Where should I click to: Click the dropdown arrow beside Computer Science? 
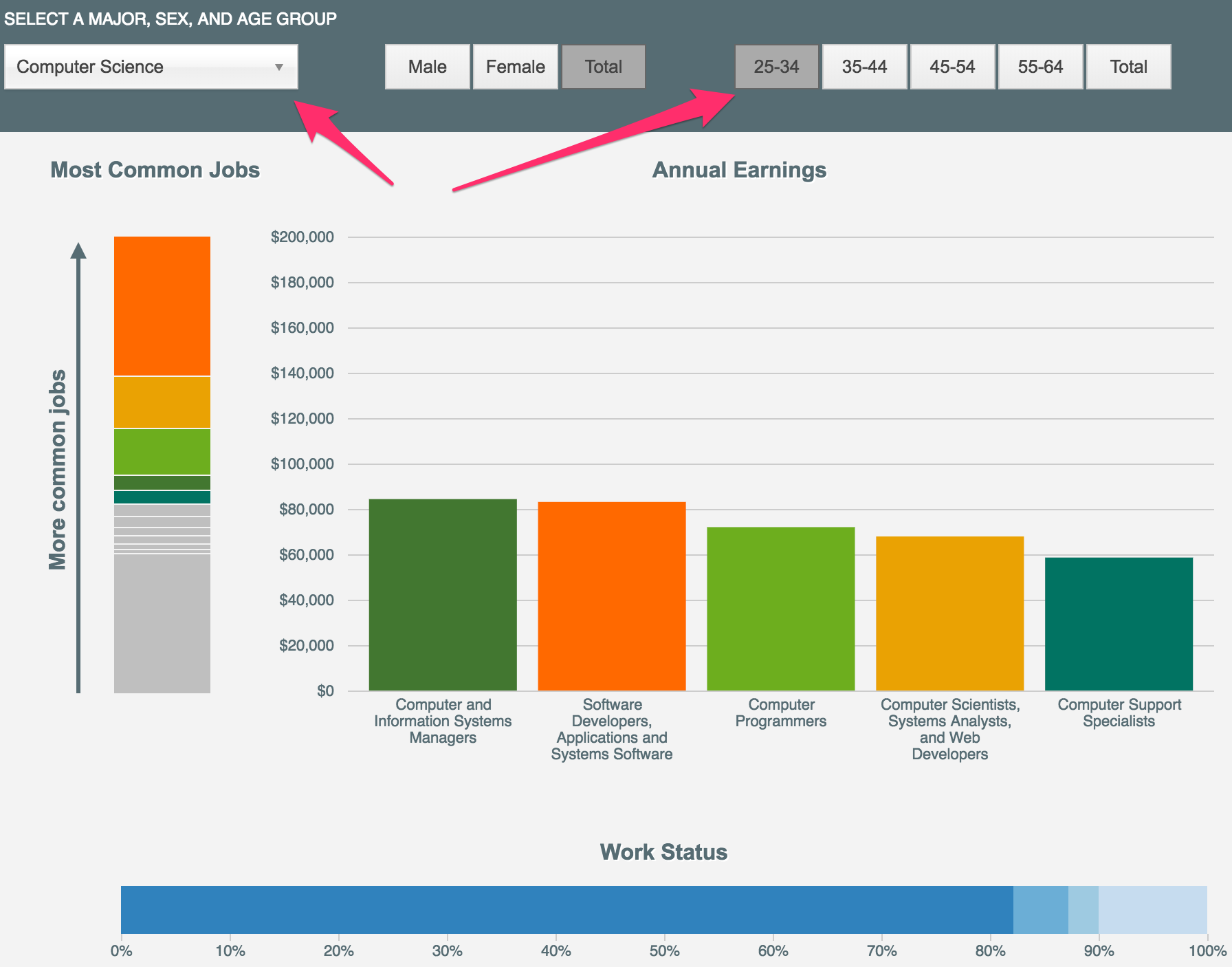coord(279,67)
